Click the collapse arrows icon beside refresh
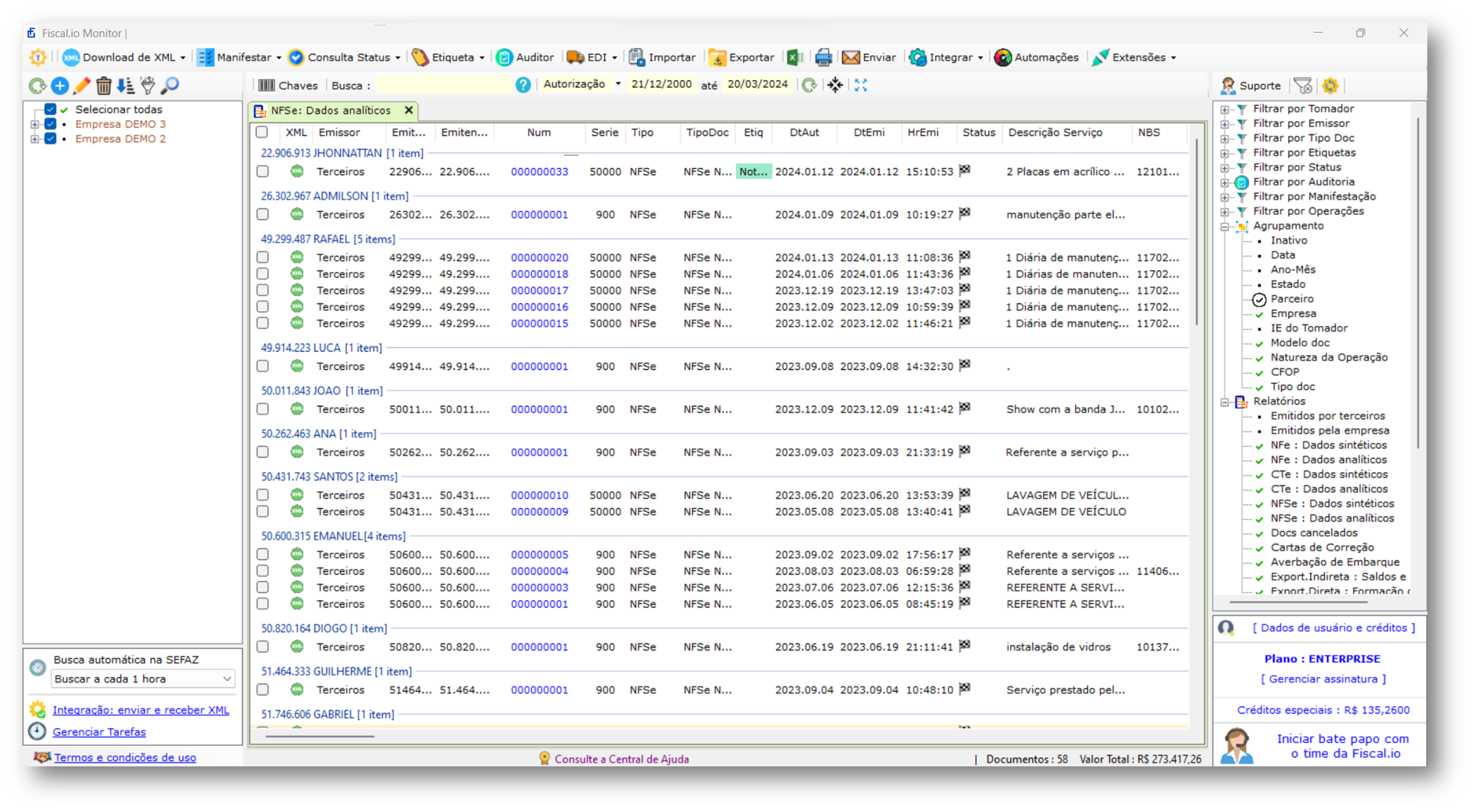This screenshot has width=1473, height=812. tap(835, 85)
